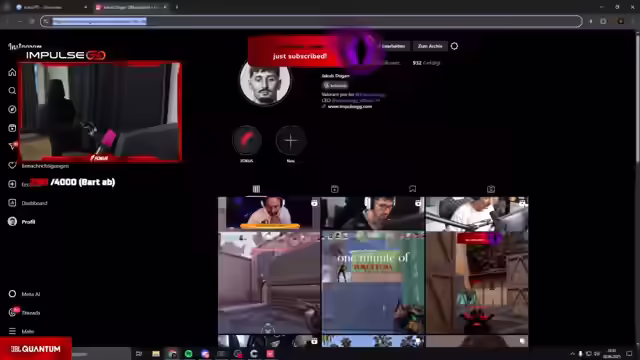Open the Dashboard item in the sidebar

(28, 203)
